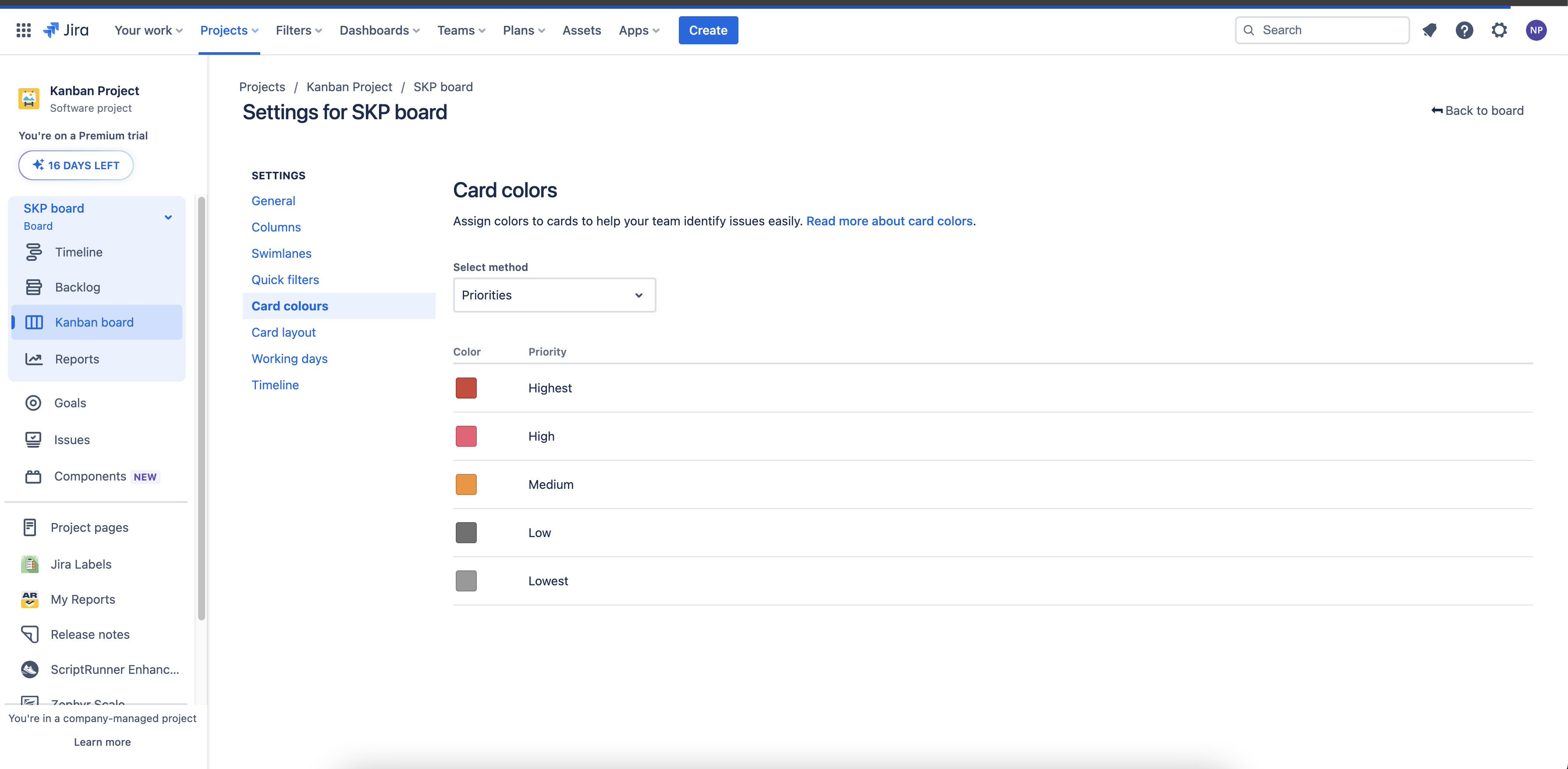Open the Kanban board view
Viewport: 1568px width, 769px height.
pyautogui.click(x=94, y=322)
